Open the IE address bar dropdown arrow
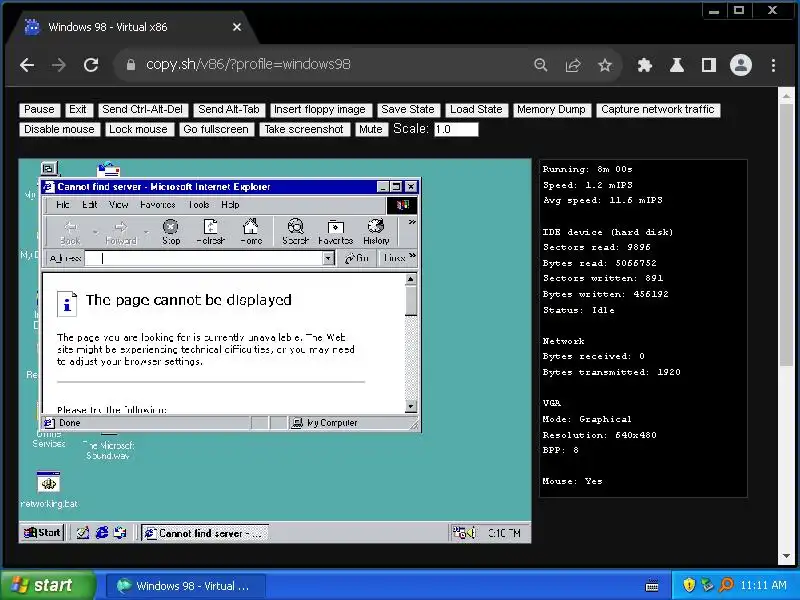The height and width of the screenshot is (600, 800). (328, 259)
